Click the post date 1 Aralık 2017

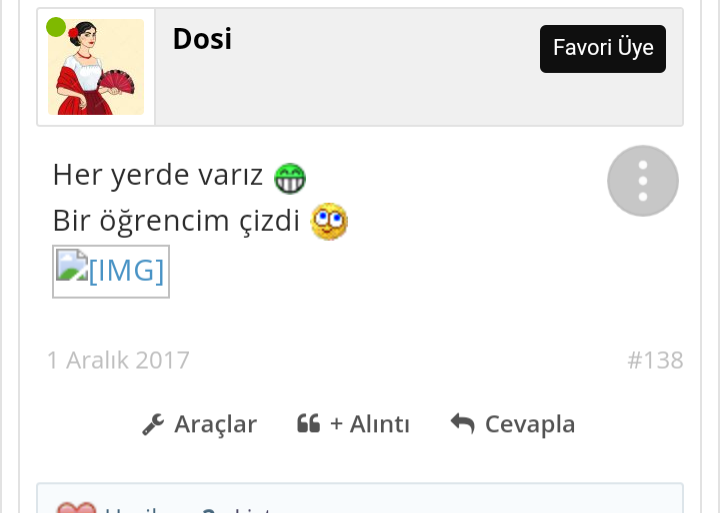[118, 360]
